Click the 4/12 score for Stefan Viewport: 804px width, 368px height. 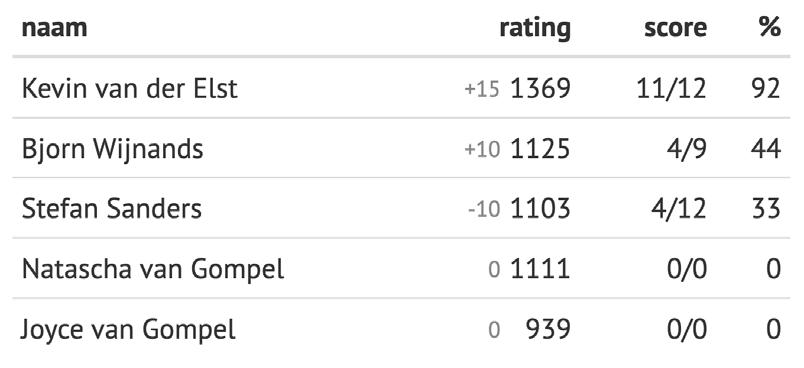coord(679,209)
